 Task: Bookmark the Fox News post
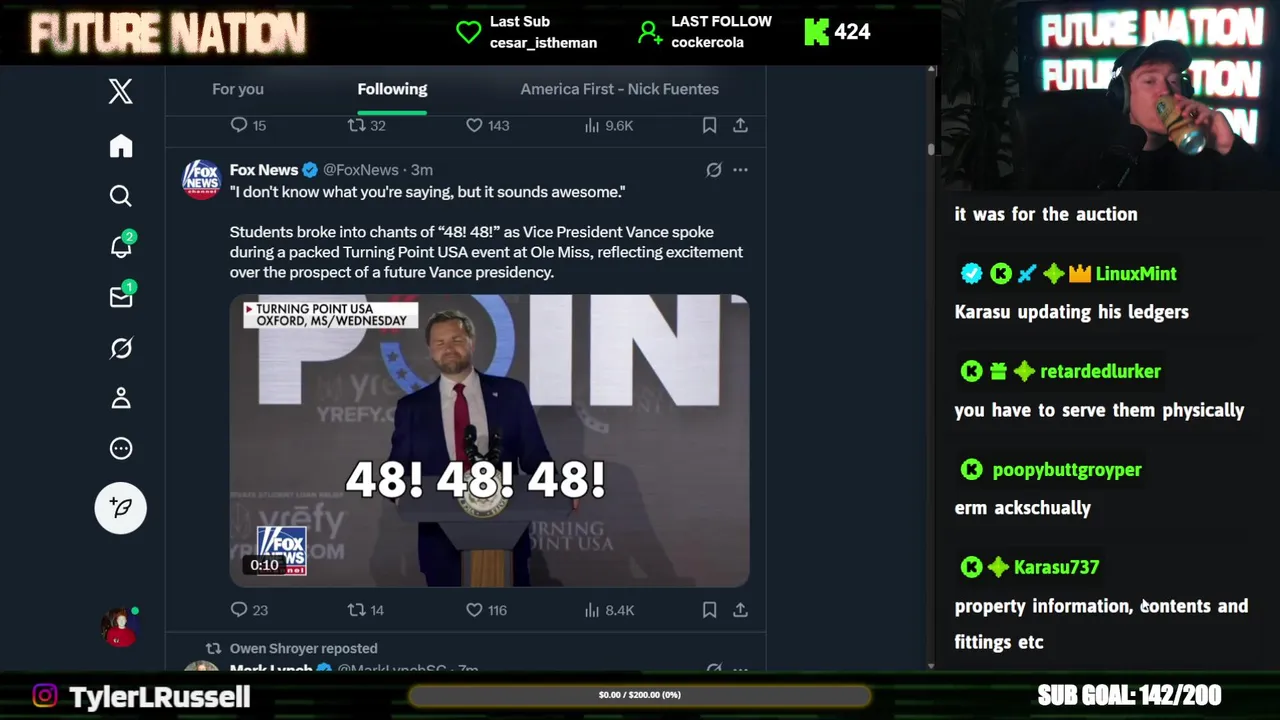(709, 610)
